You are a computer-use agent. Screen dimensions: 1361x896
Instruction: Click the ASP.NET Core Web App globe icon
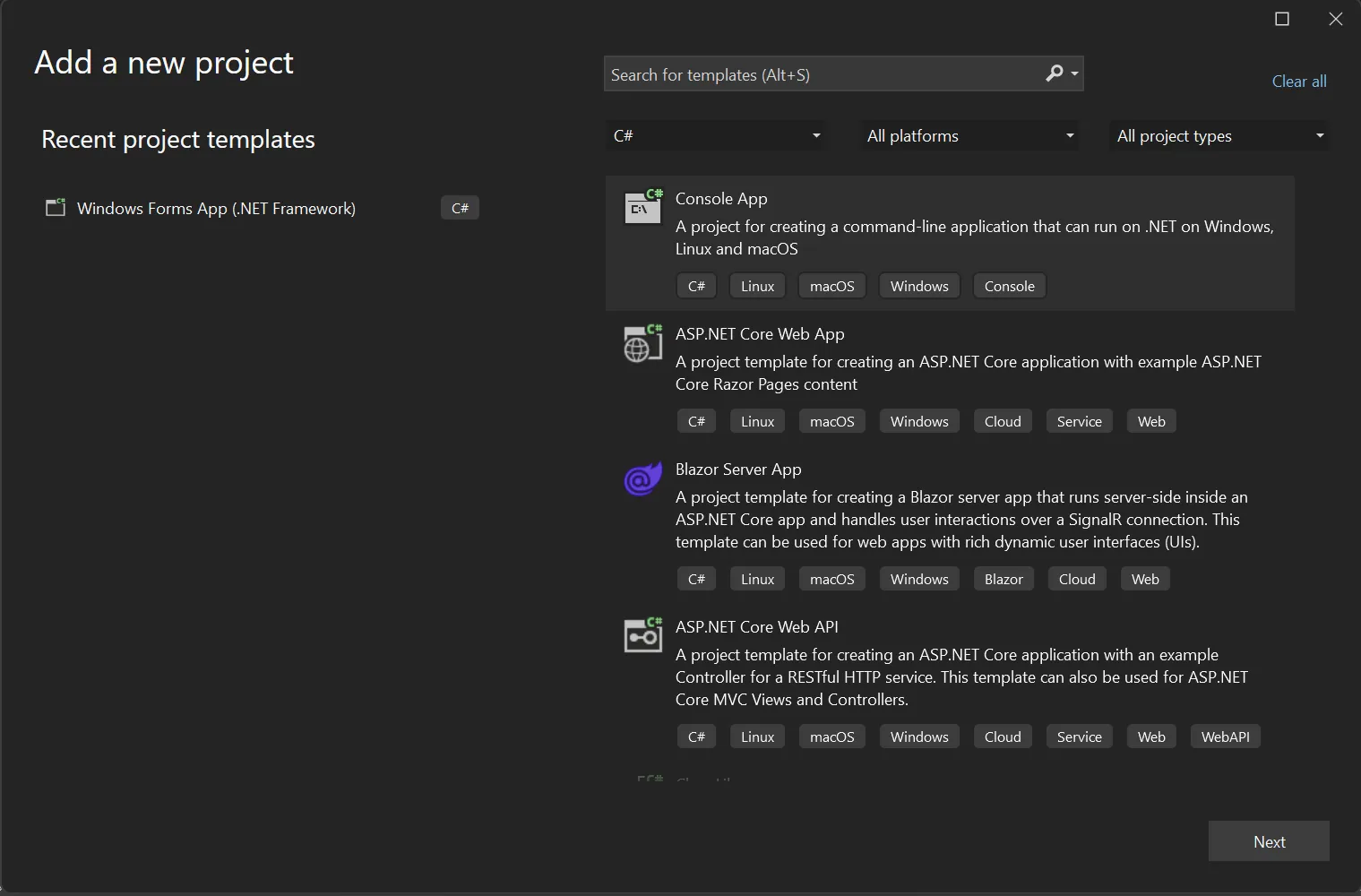point(642,344)
